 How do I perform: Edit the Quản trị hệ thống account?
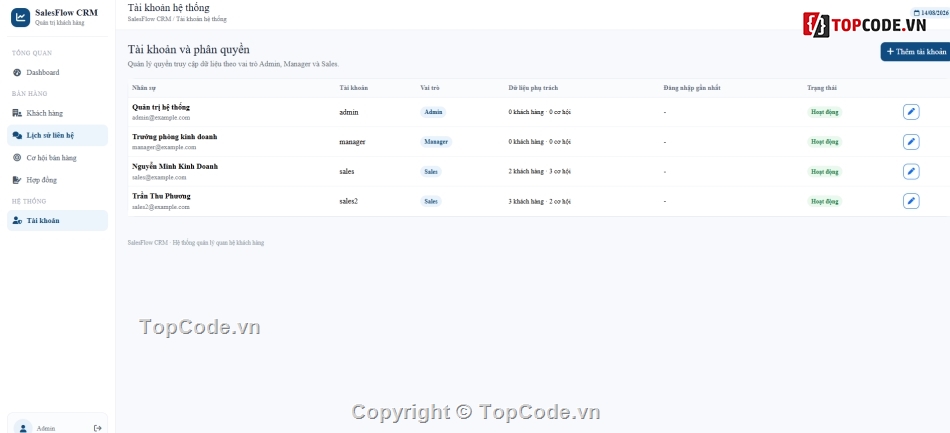(911, 112)
